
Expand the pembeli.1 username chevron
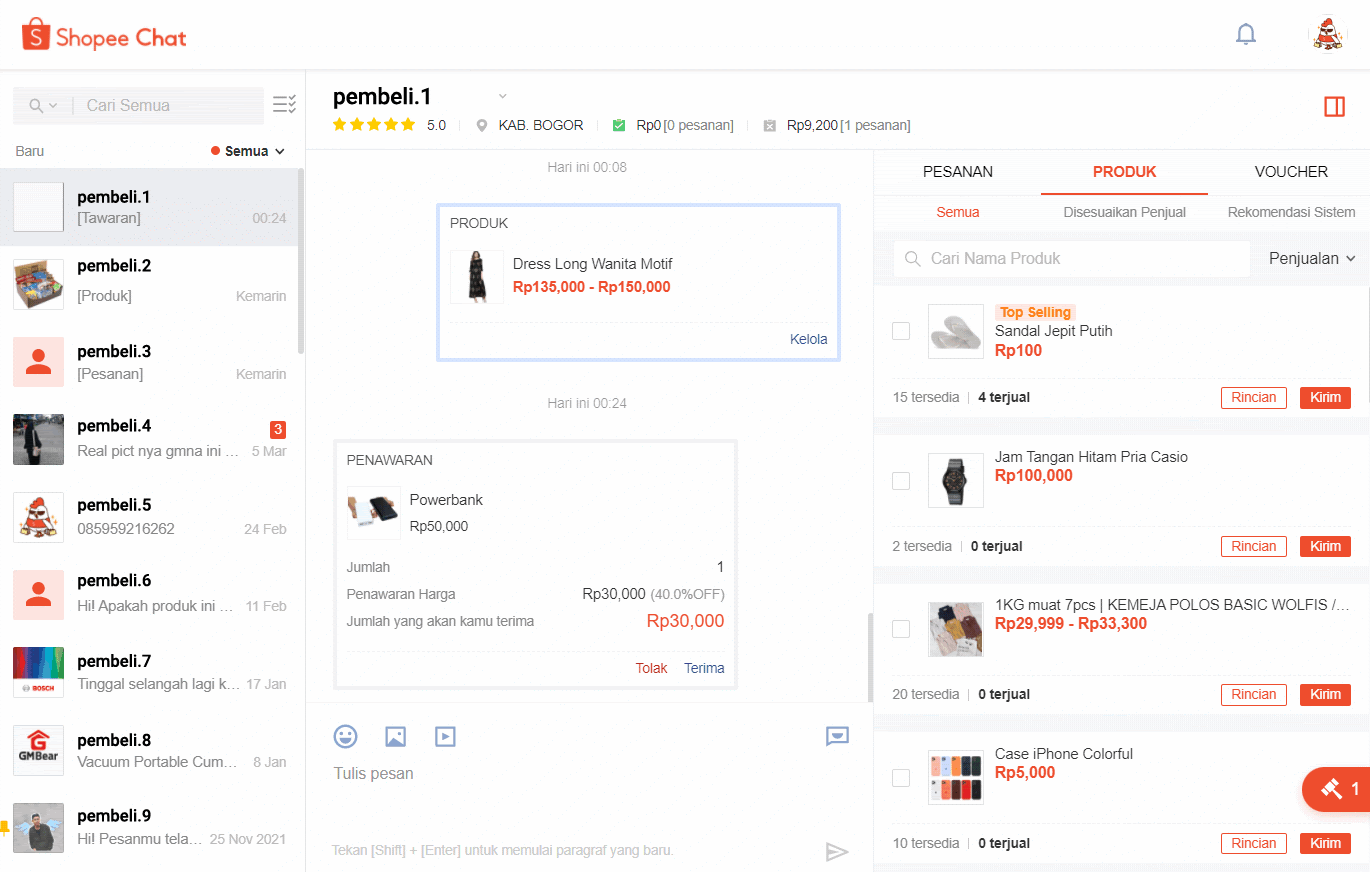[501, 95]
